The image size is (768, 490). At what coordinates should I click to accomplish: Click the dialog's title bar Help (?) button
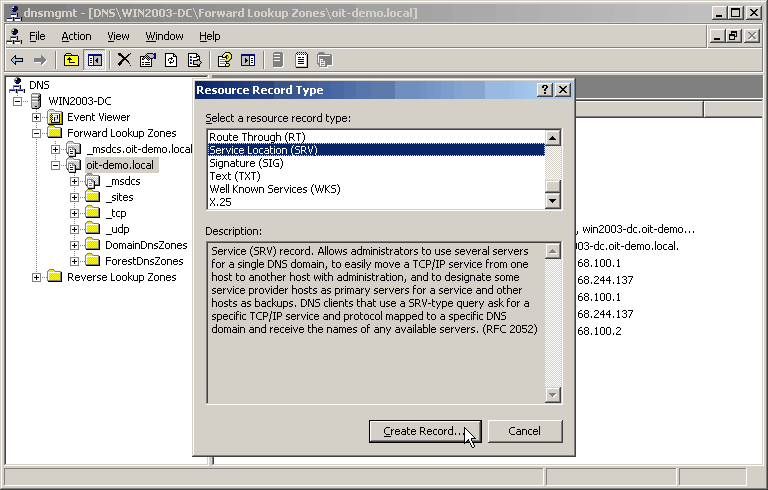pos(545,90)
